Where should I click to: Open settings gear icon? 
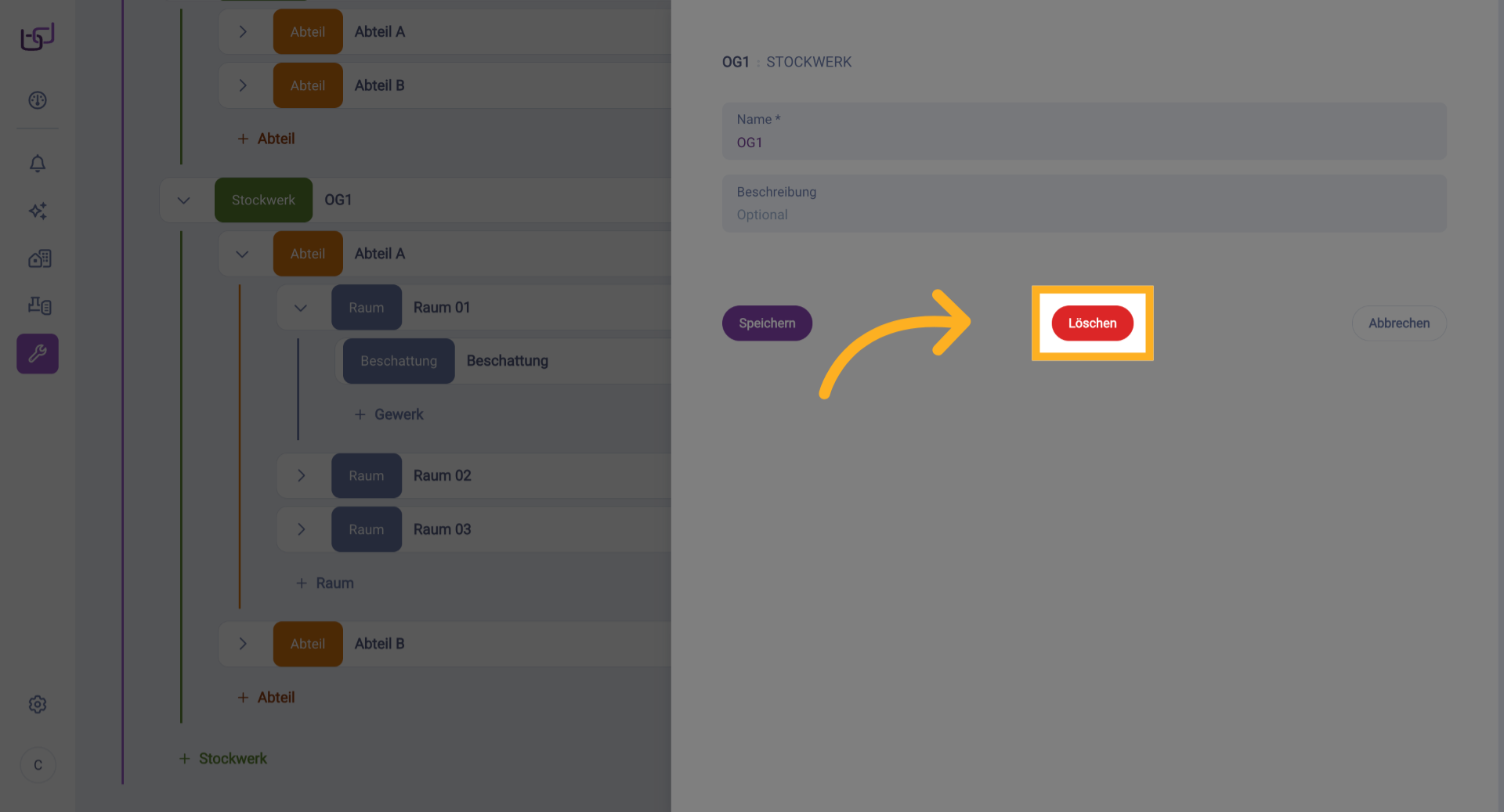pyautogui.click(x=38, y=704)
